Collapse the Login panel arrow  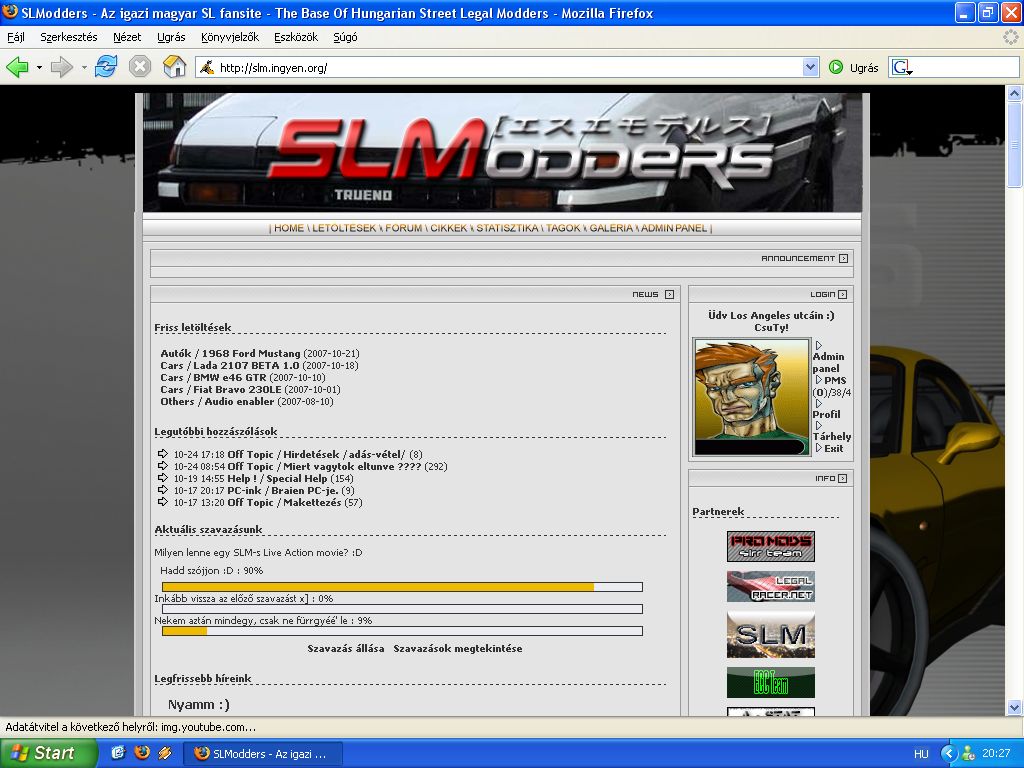842,295
